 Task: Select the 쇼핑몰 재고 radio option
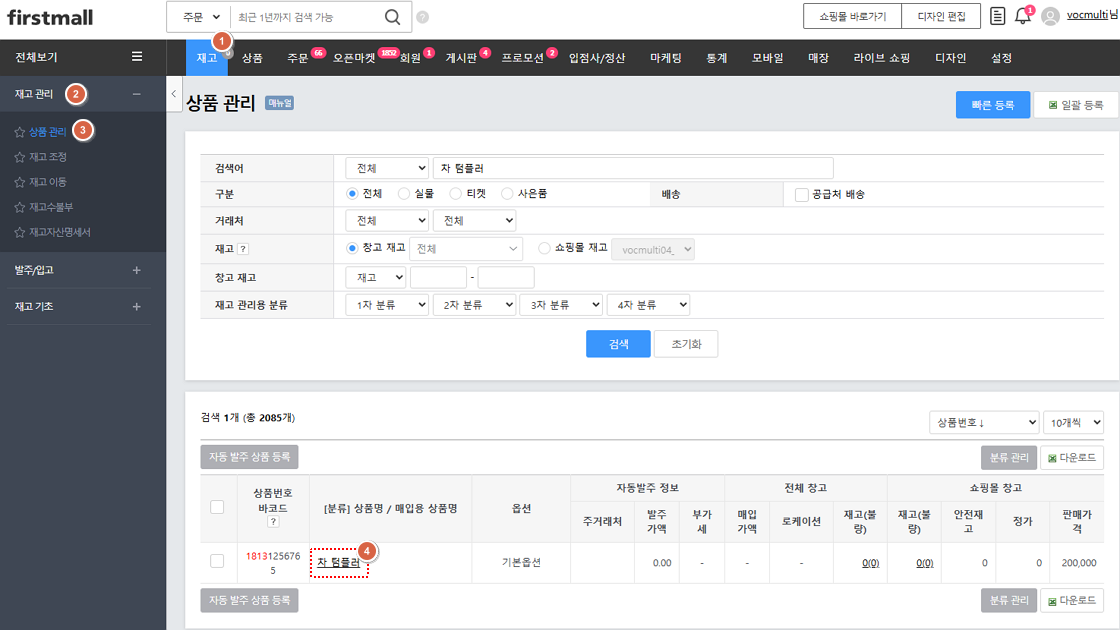(x=544, y=248)
